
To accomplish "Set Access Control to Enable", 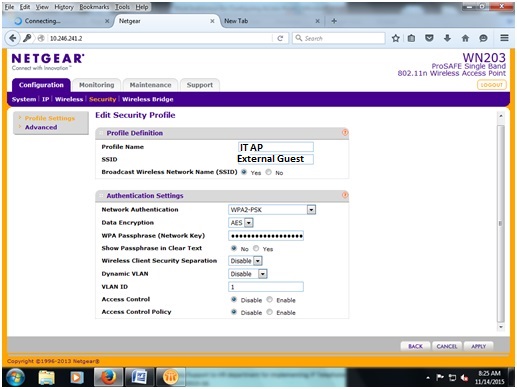I will pos(269,299).
